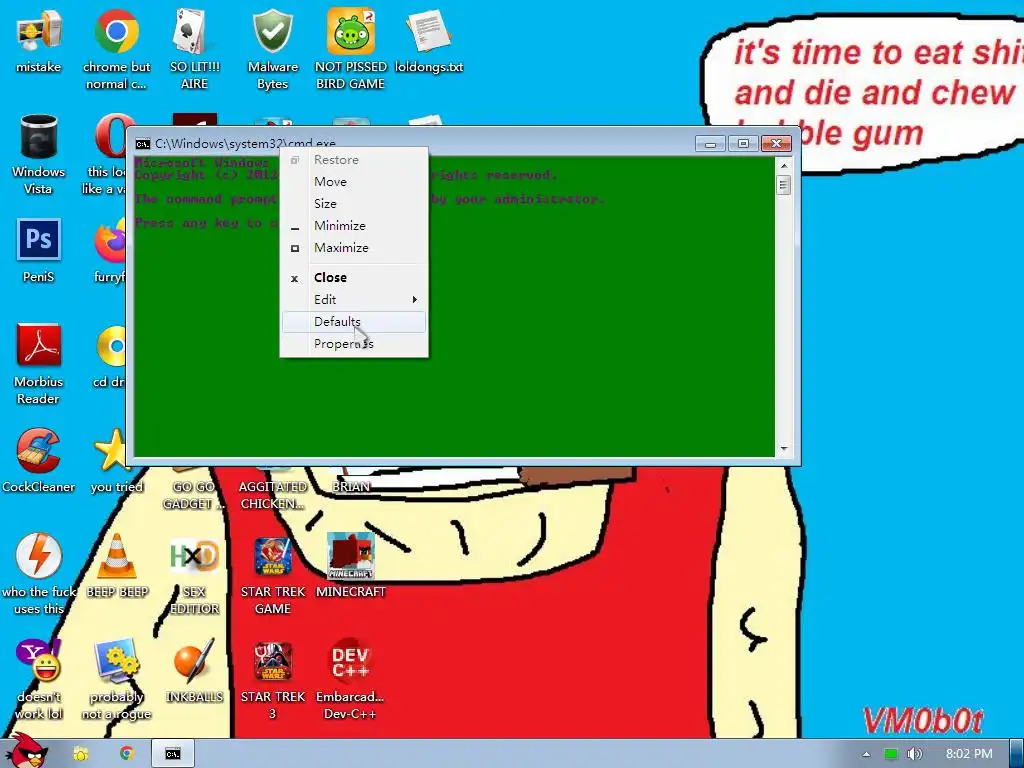The height and width of the screenshot is (768, 1024).
Task: Open 'chrome but normal c...' desktop icon
Action: tap(116, 49)
